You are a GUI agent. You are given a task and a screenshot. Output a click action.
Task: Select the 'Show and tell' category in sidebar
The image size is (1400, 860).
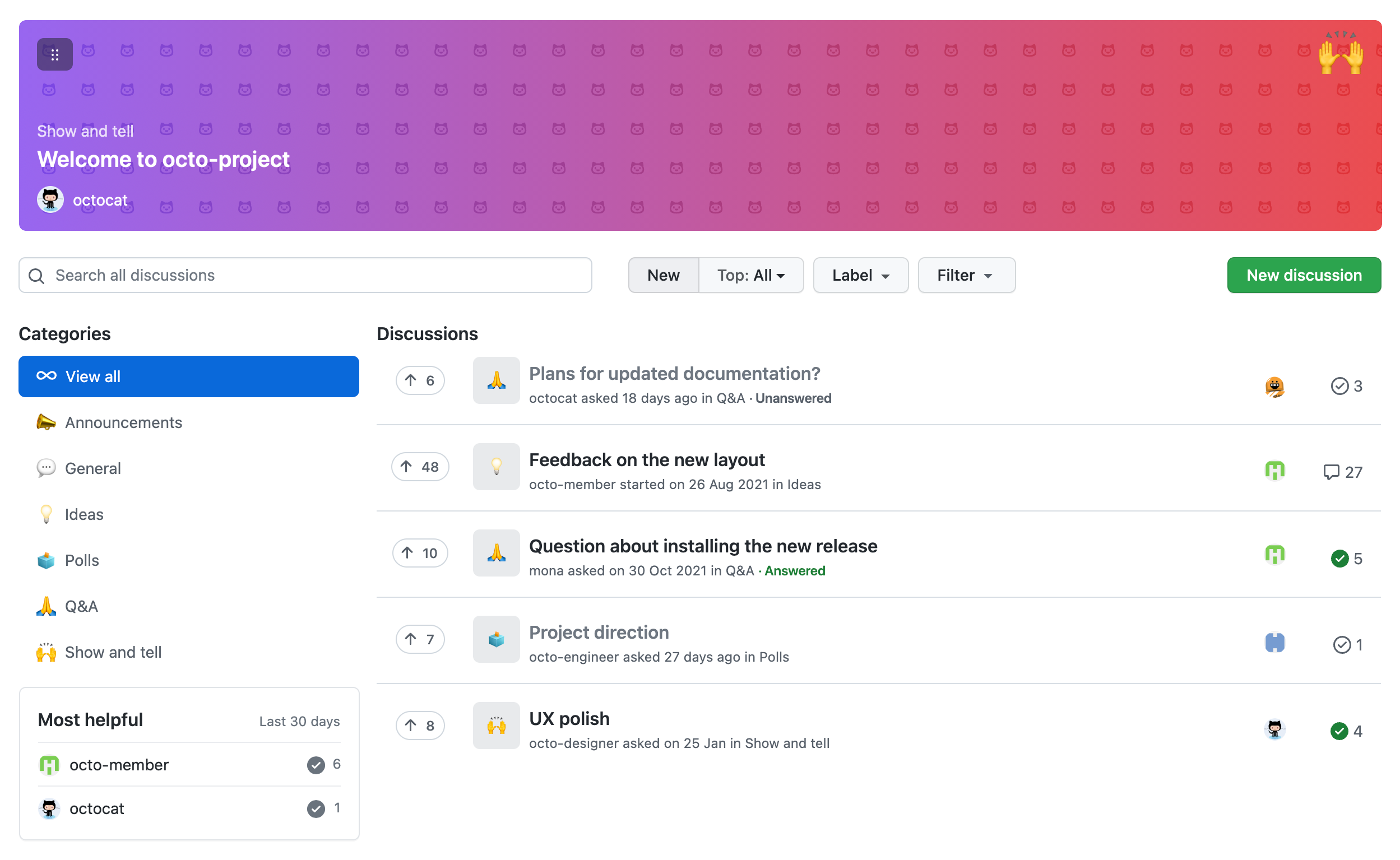tap(114, 651)
